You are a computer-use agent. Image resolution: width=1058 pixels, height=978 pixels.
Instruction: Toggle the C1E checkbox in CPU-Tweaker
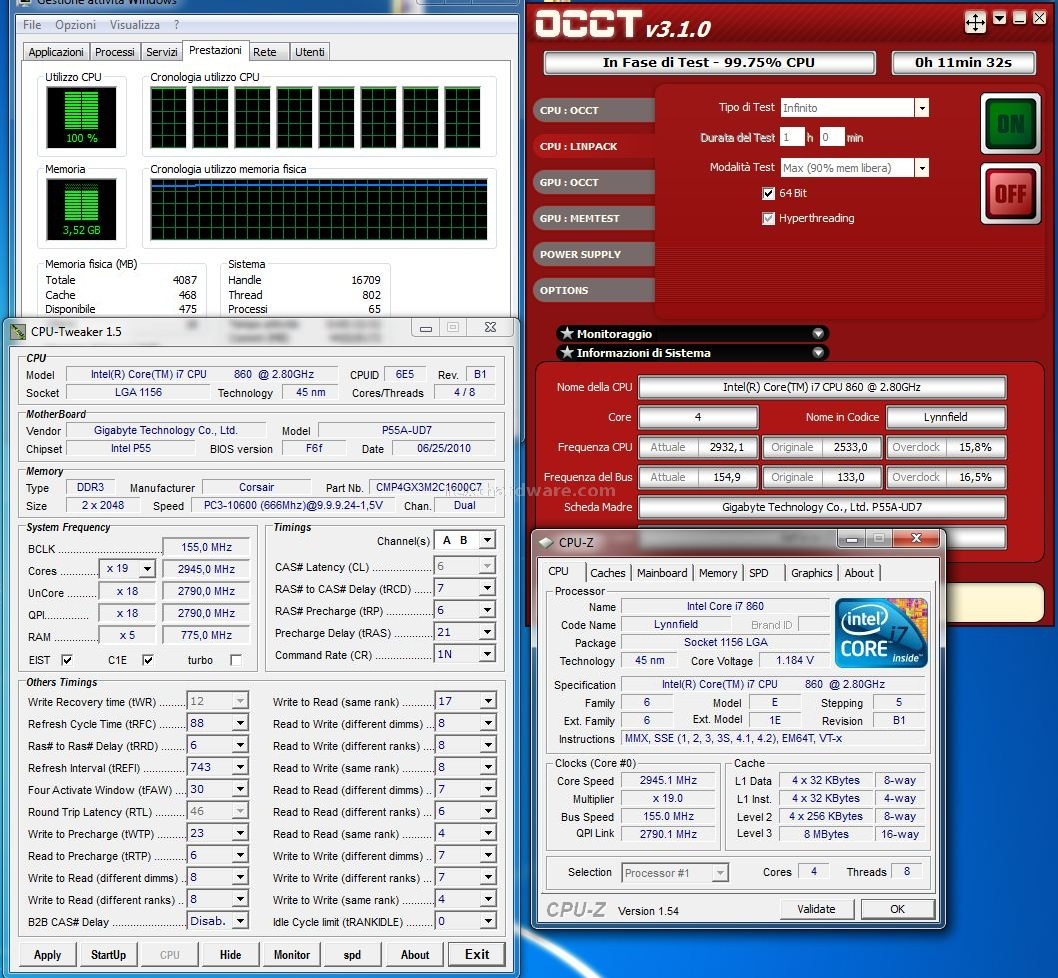[x=148, y=660]
